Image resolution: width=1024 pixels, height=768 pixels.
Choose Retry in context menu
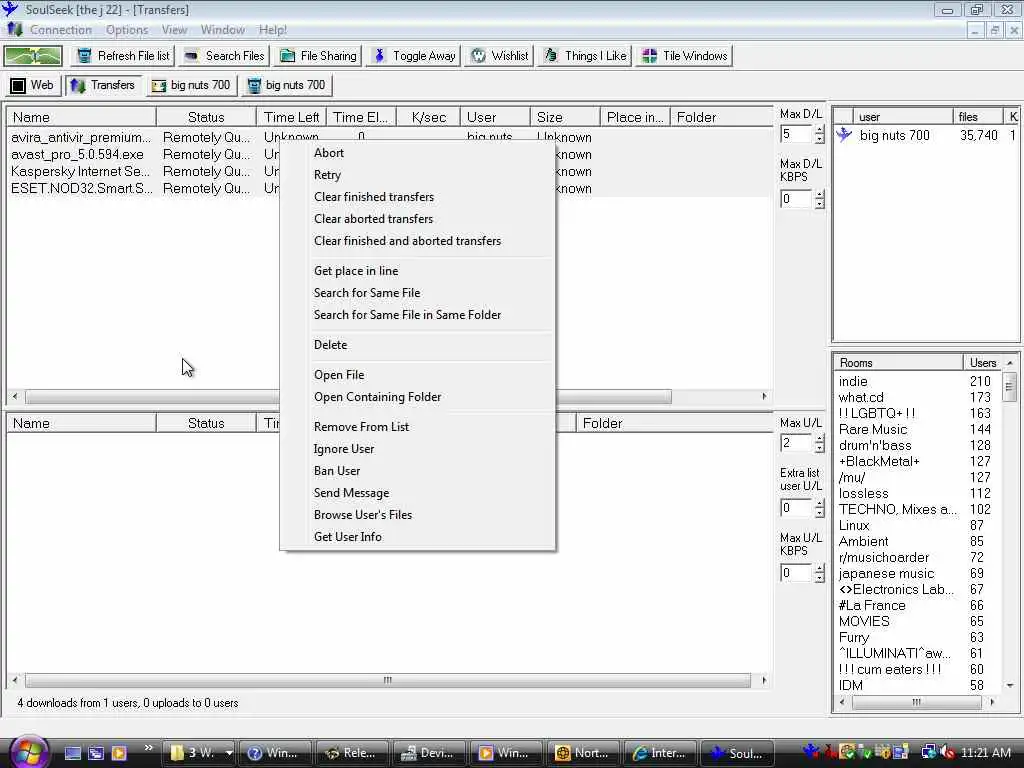coord(417,175)
